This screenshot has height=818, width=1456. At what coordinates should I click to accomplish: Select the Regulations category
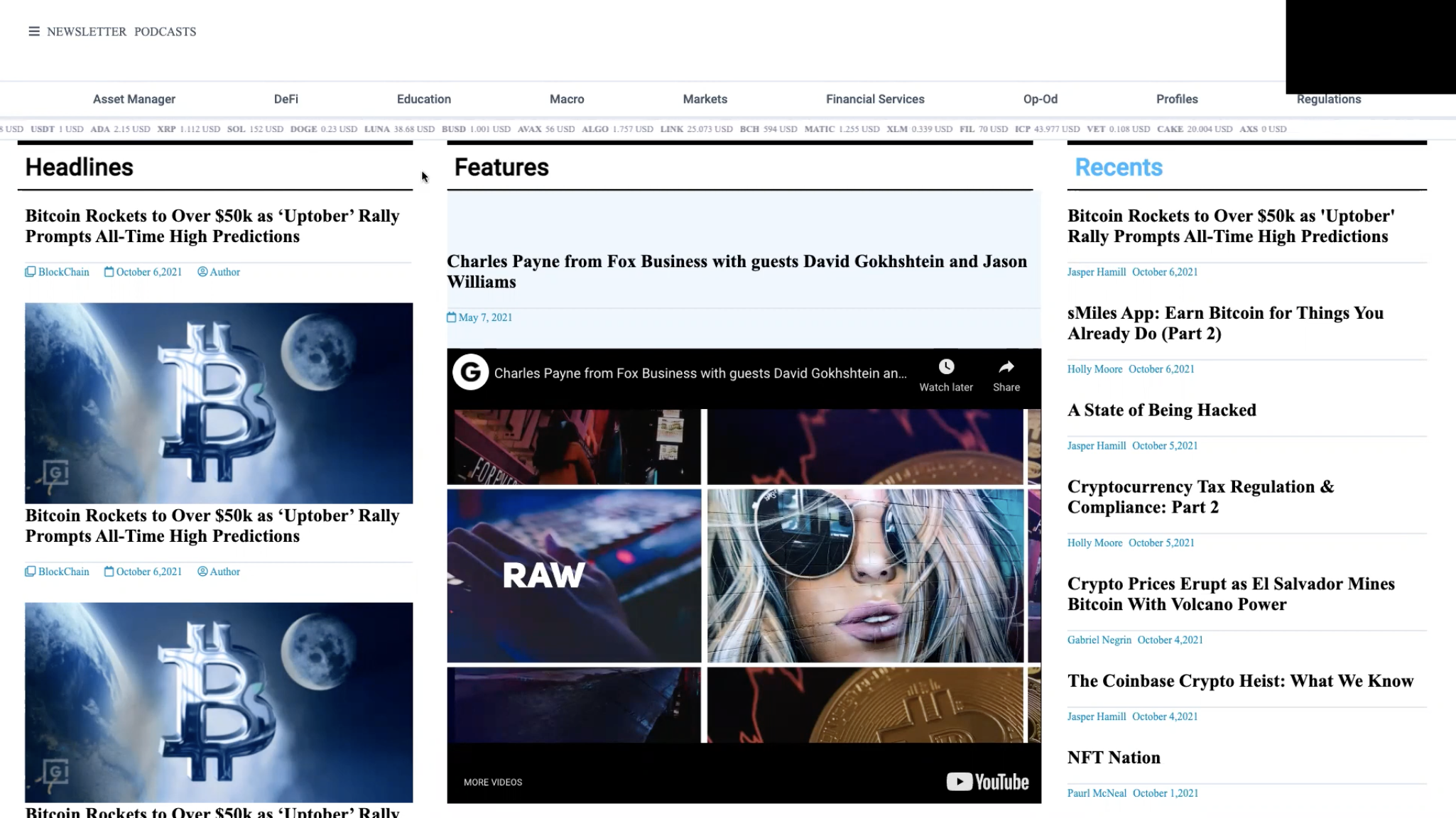tap(1329, 99)
